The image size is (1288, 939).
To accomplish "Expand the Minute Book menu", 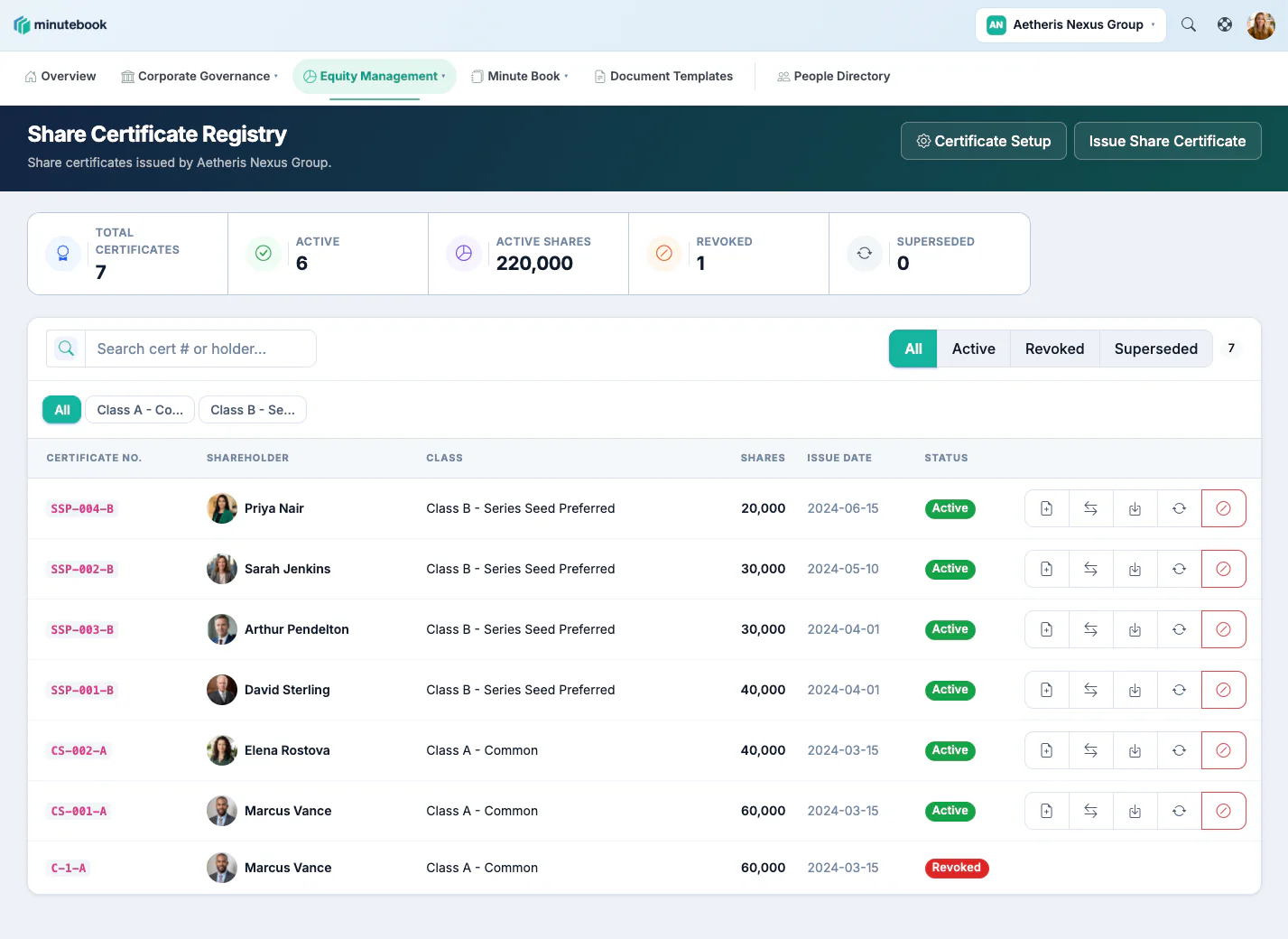I will click(520, 77).
